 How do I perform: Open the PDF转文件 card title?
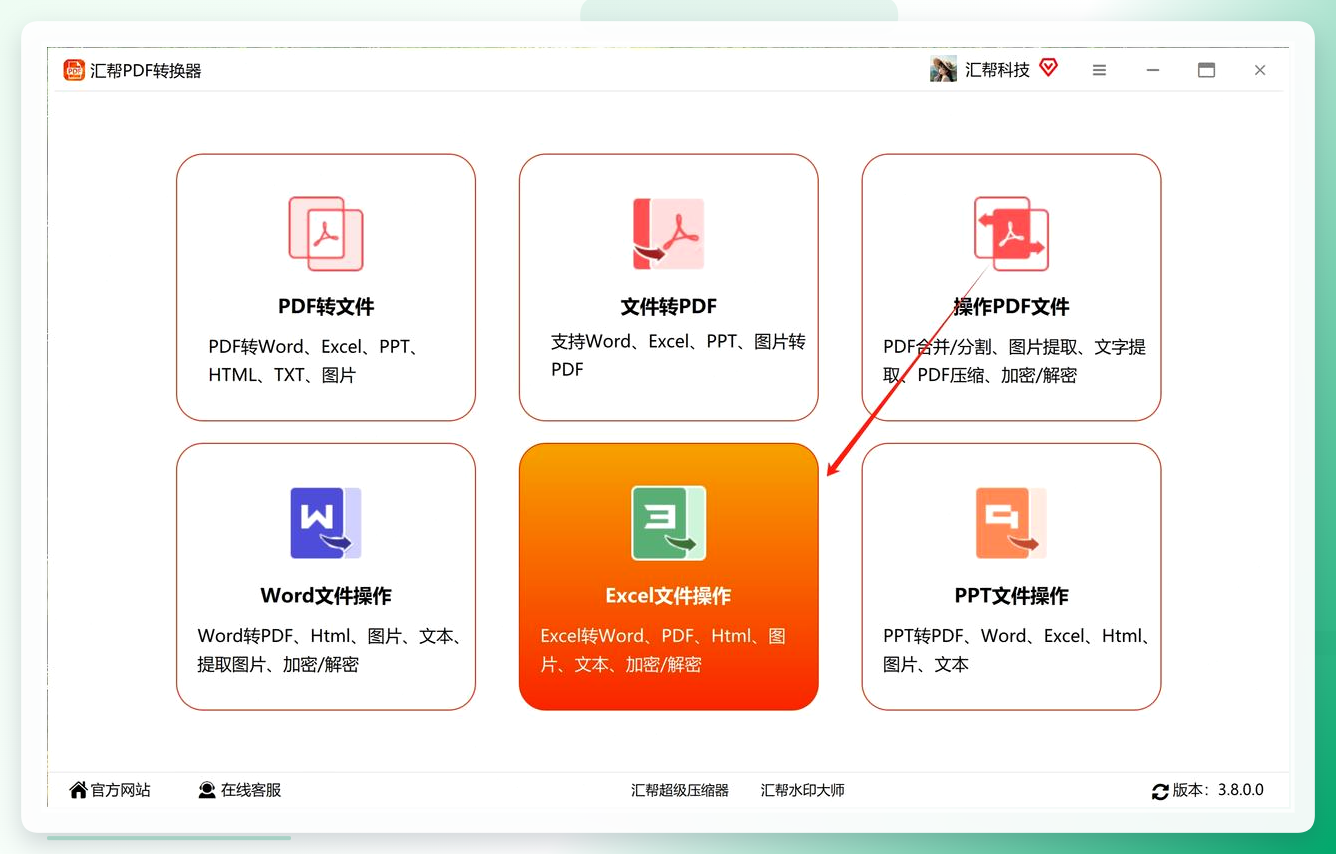point(326,307)
